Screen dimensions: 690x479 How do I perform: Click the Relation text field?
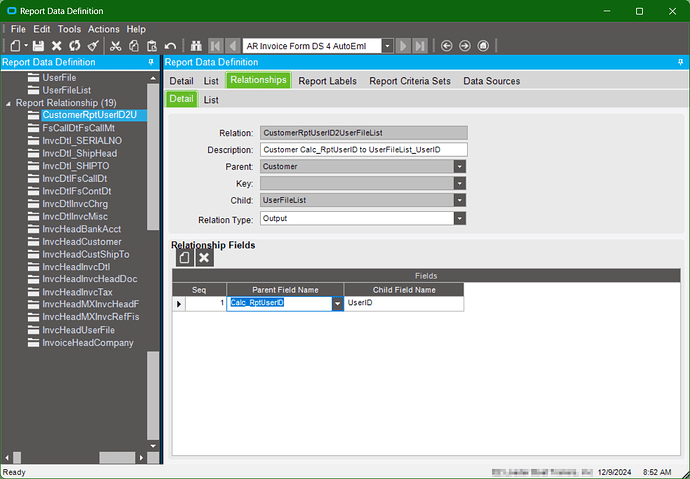(363, 133)
